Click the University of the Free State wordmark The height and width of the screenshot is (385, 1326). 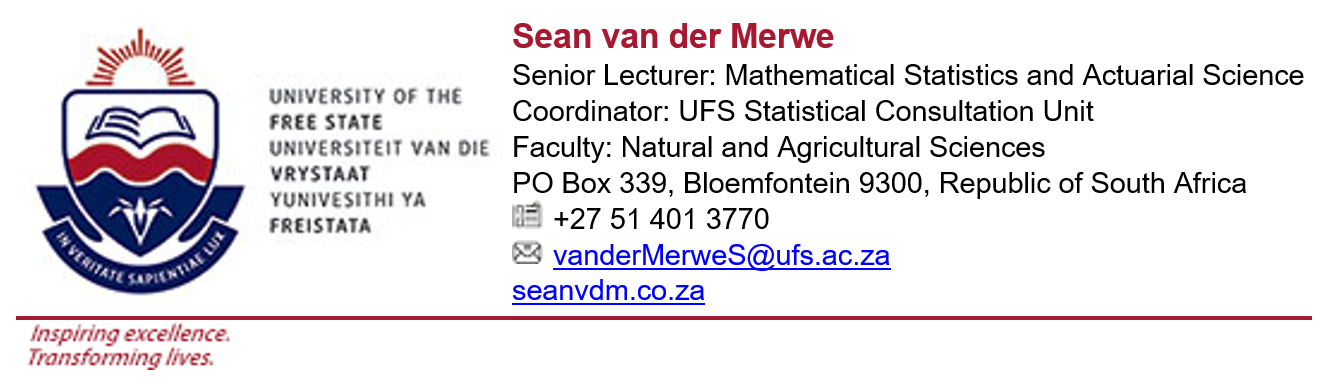pos(366,109)
